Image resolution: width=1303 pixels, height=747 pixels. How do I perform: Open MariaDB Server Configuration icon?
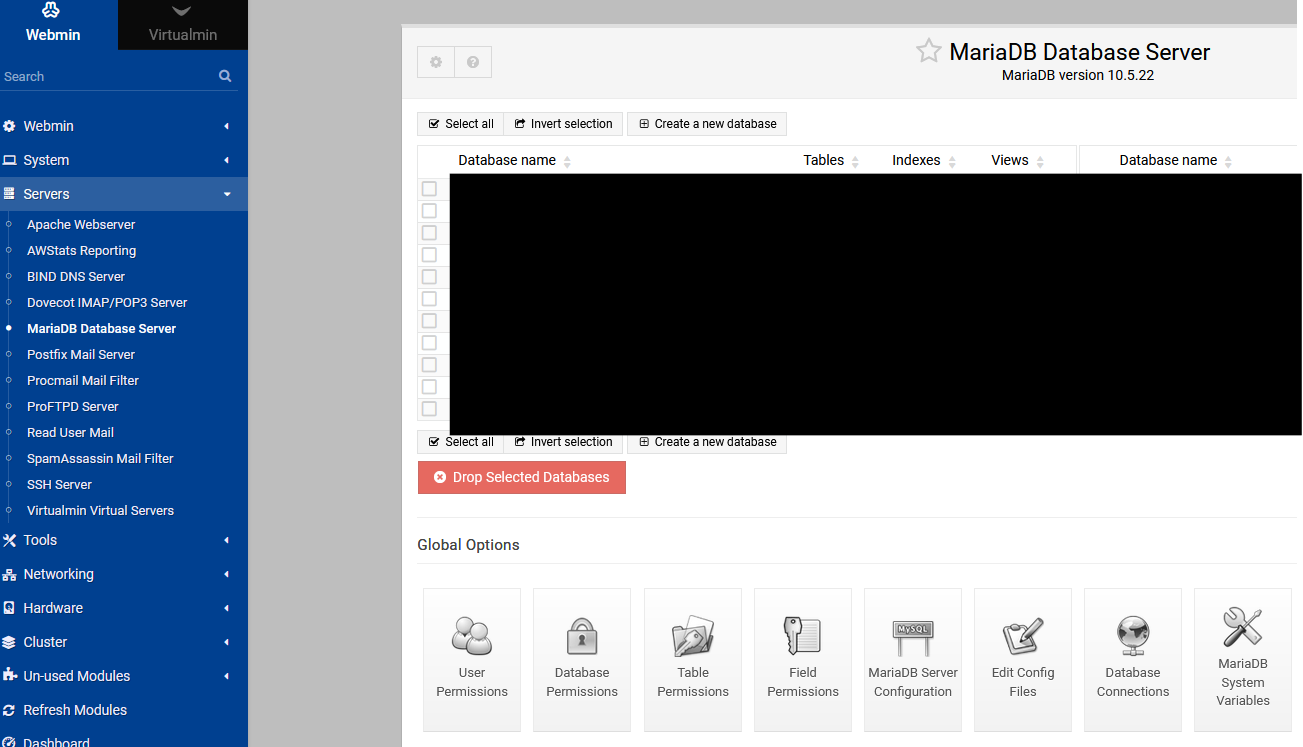[912, 636]
